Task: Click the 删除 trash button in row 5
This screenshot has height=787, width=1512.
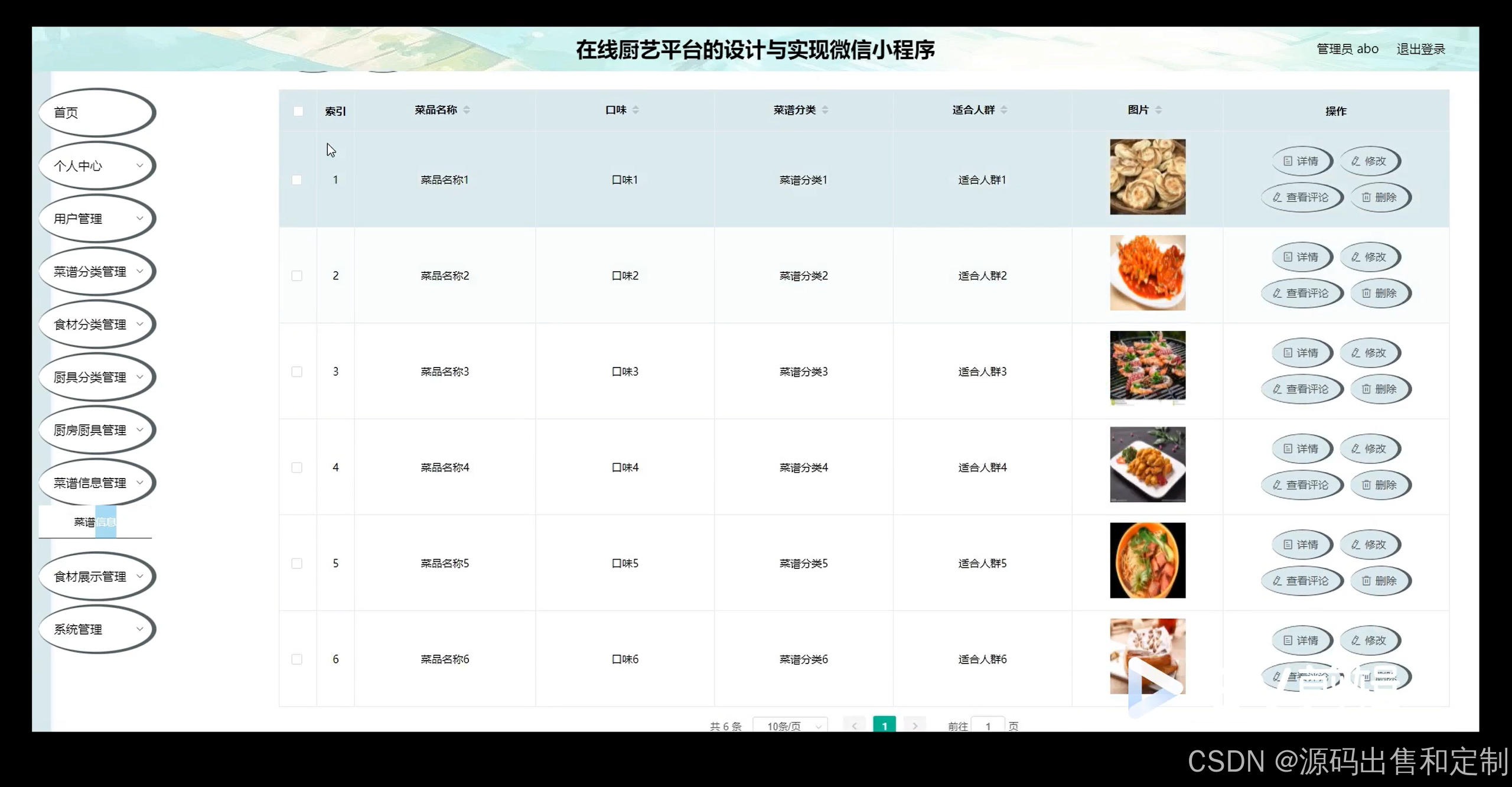Action: pyautogui.click(x=1380, y=581)
